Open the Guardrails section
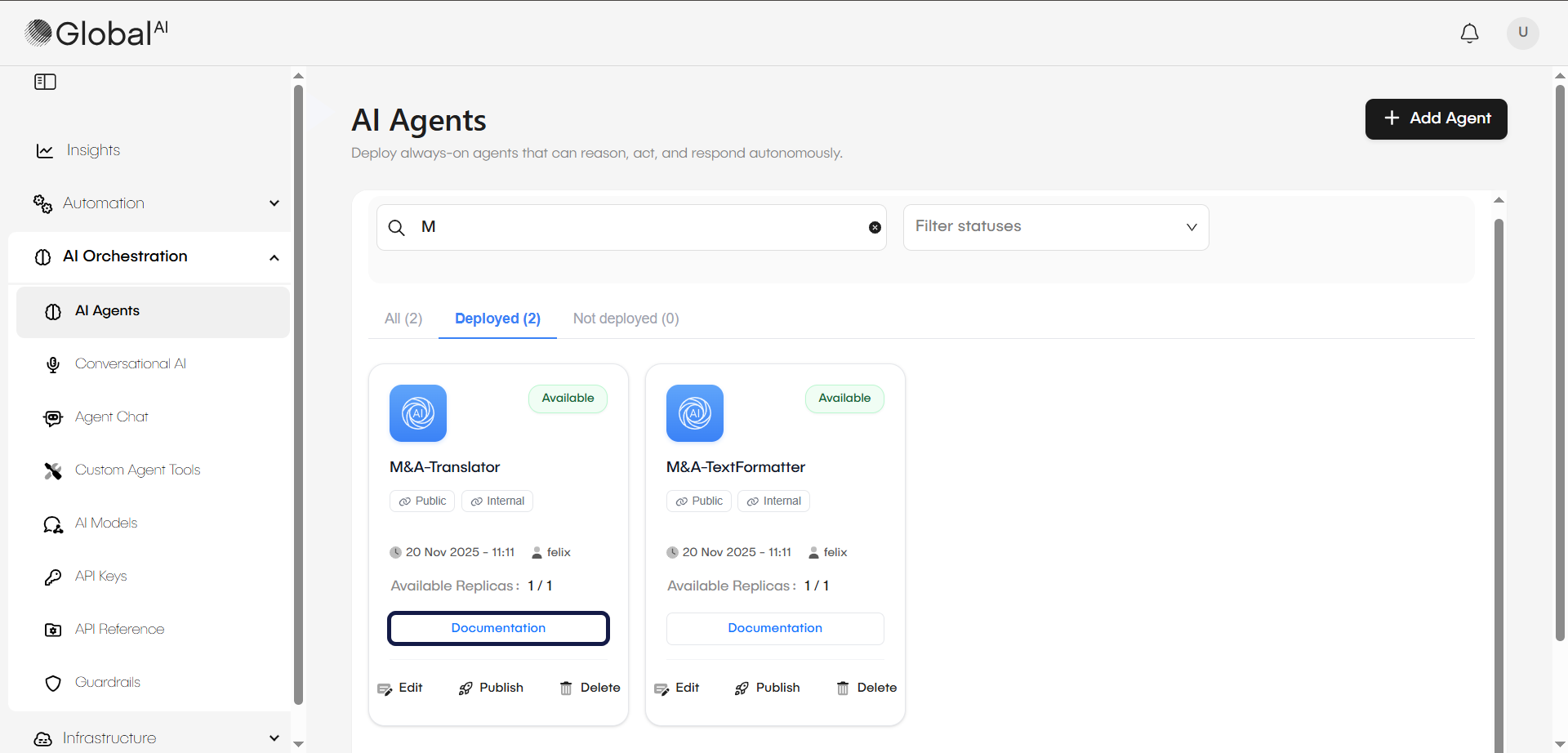Screen dimensions: 1568x753 [x=108, y=682]
